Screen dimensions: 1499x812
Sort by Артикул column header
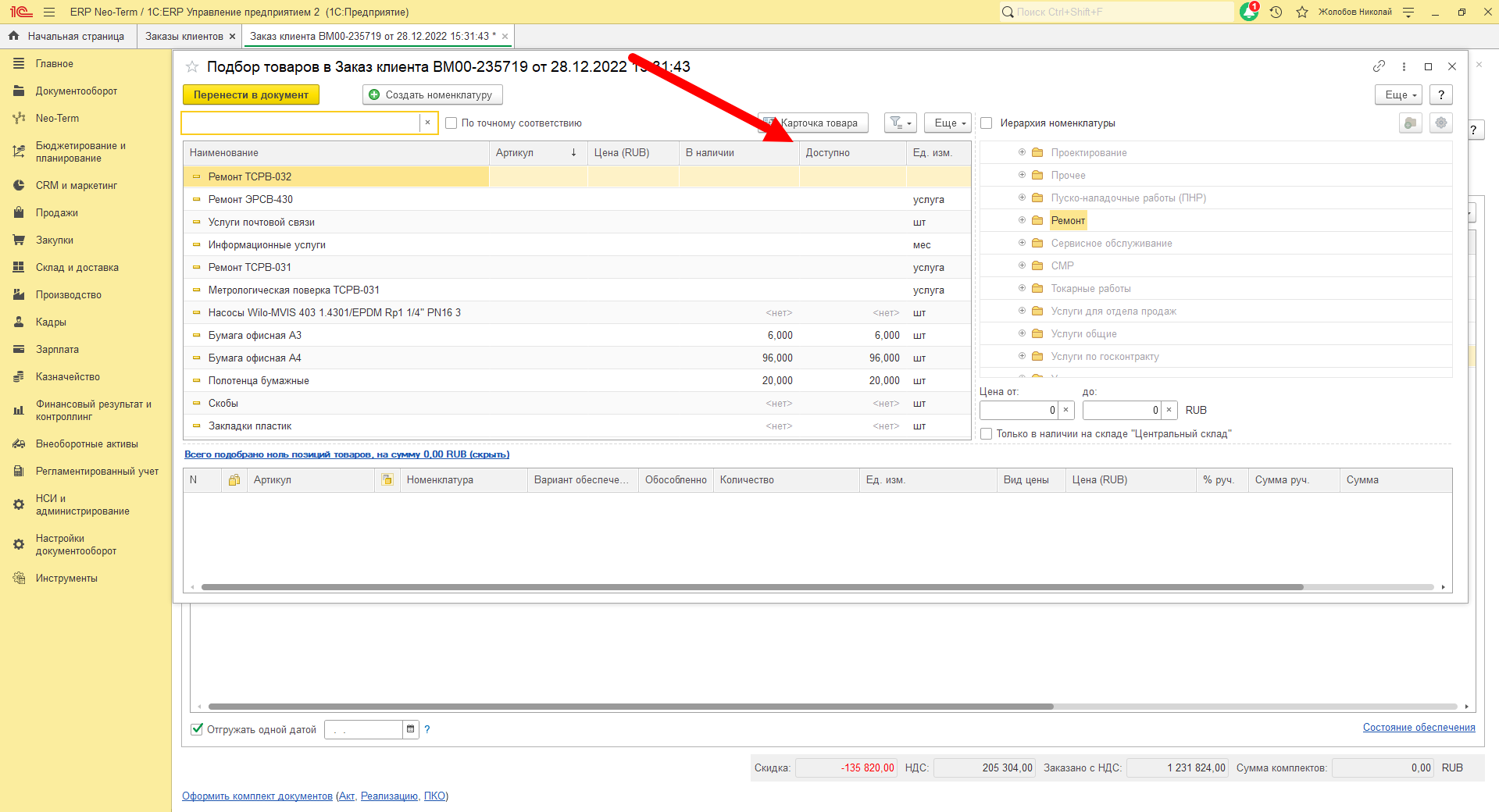pos(538,152)
